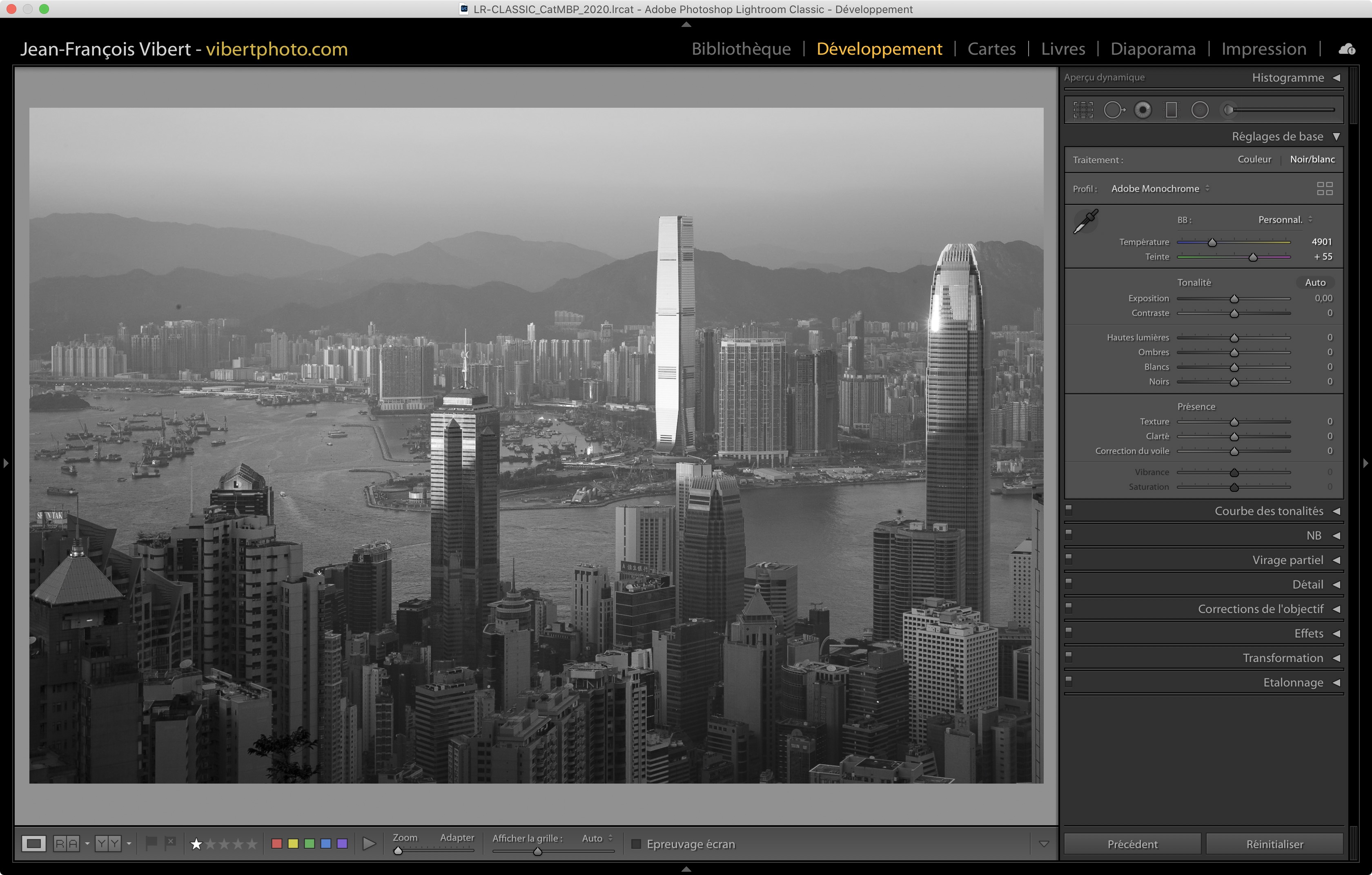
Task: Toggle the Détail panel on/off switch
Action: coord(1069,583)
